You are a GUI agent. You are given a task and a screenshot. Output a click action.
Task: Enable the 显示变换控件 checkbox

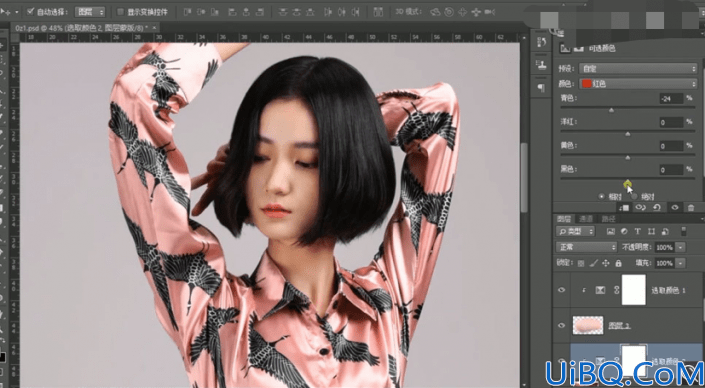[x=120, y=12]
